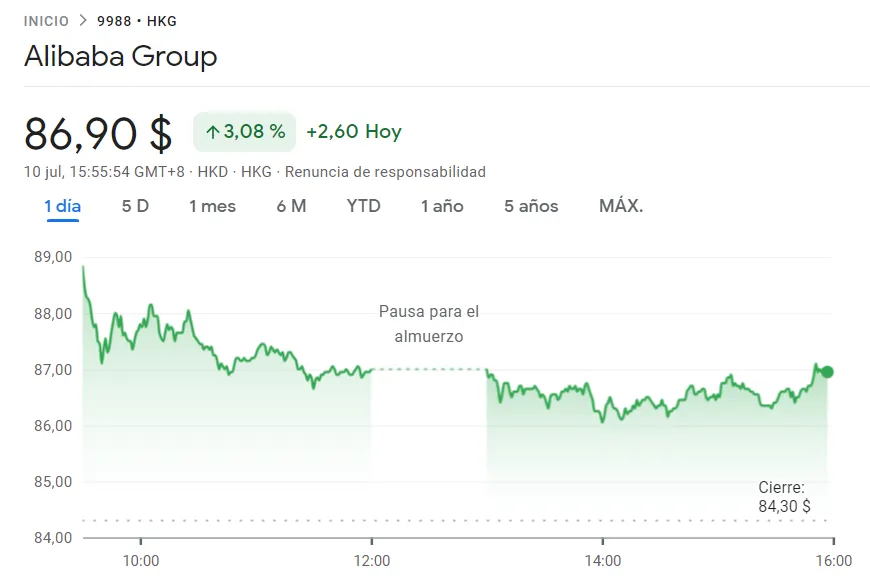Switch to the YTD tab
The height and width of the screenshot is (583, 870).
coord(363,206)
